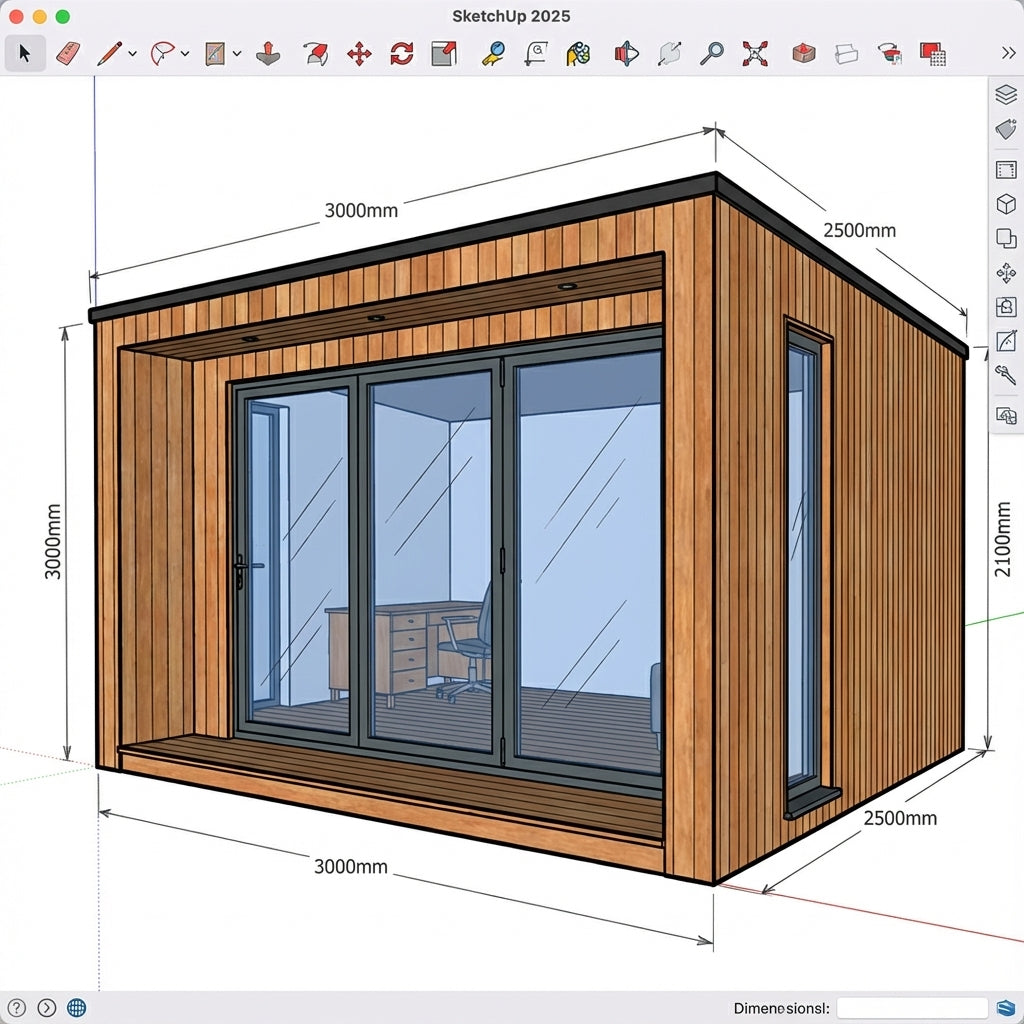
Task: Click Zoom Extents in the toolbar
Action: pyautogui.click(x=755, y=53)
